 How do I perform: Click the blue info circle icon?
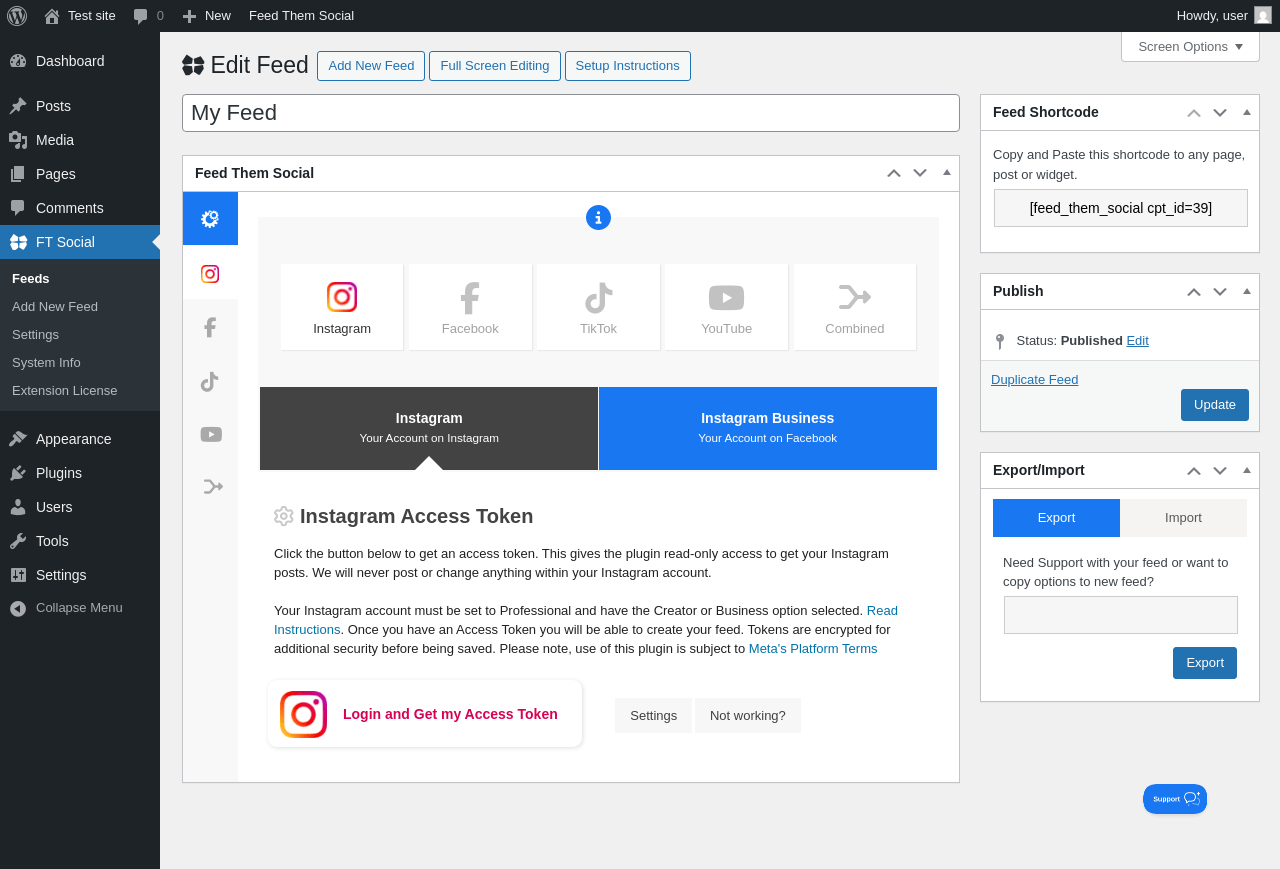[598, 217]
